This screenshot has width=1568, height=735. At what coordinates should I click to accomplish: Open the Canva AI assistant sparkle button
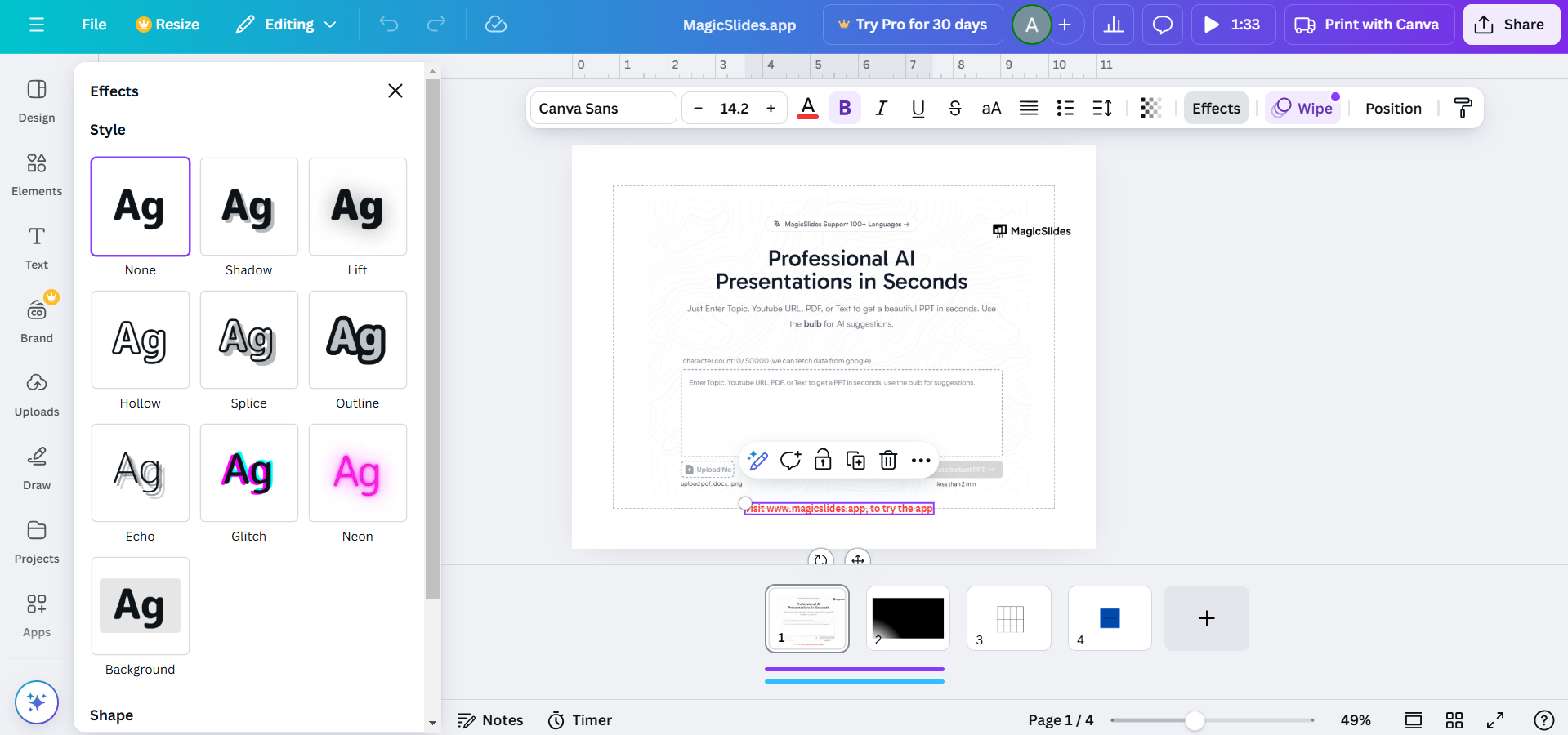click(x=37, y=702)
